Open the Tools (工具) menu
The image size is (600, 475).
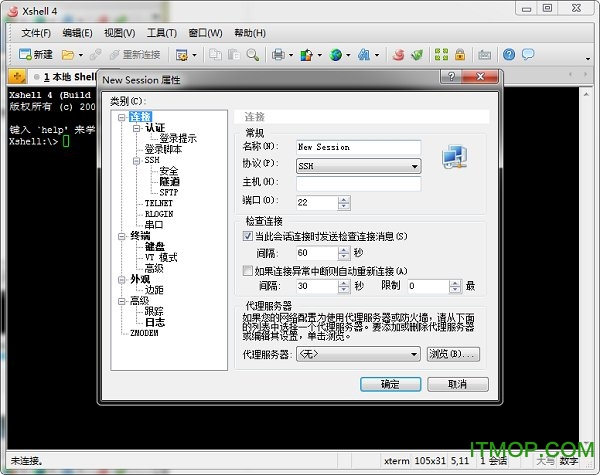[x=162, y=33]
